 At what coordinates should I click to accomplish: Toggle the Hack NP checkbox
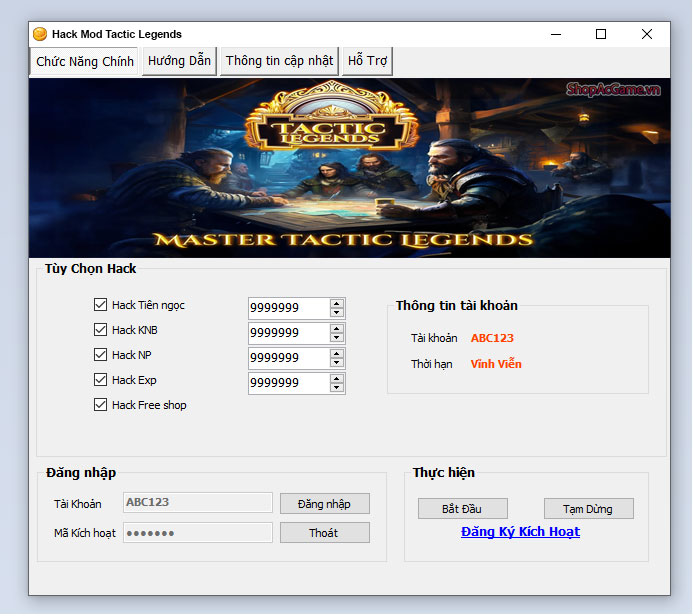pos(100,354)
